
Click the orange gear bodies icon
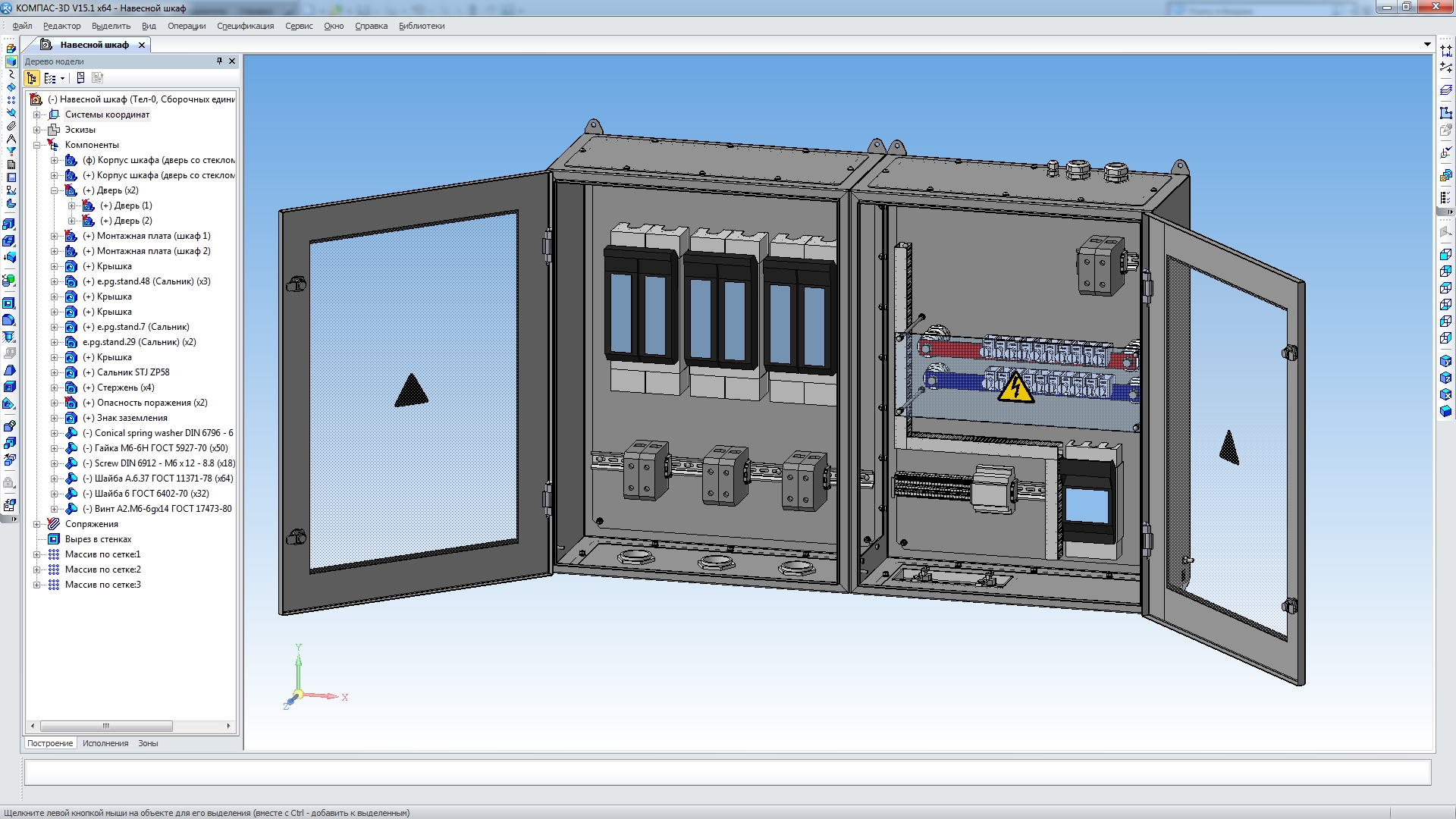point(1445,176)
